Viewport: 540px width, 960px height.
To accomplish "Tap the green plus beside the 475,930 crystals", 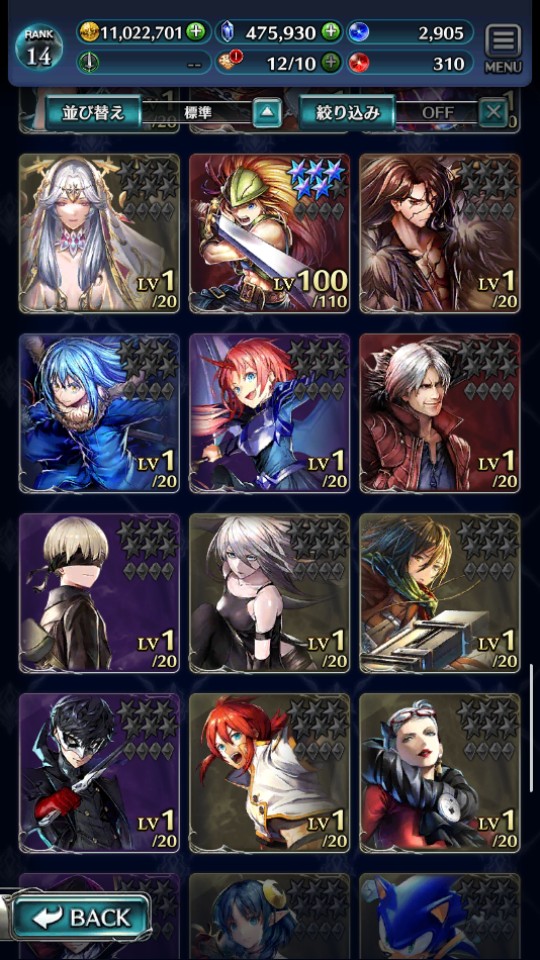I will 331,32.
